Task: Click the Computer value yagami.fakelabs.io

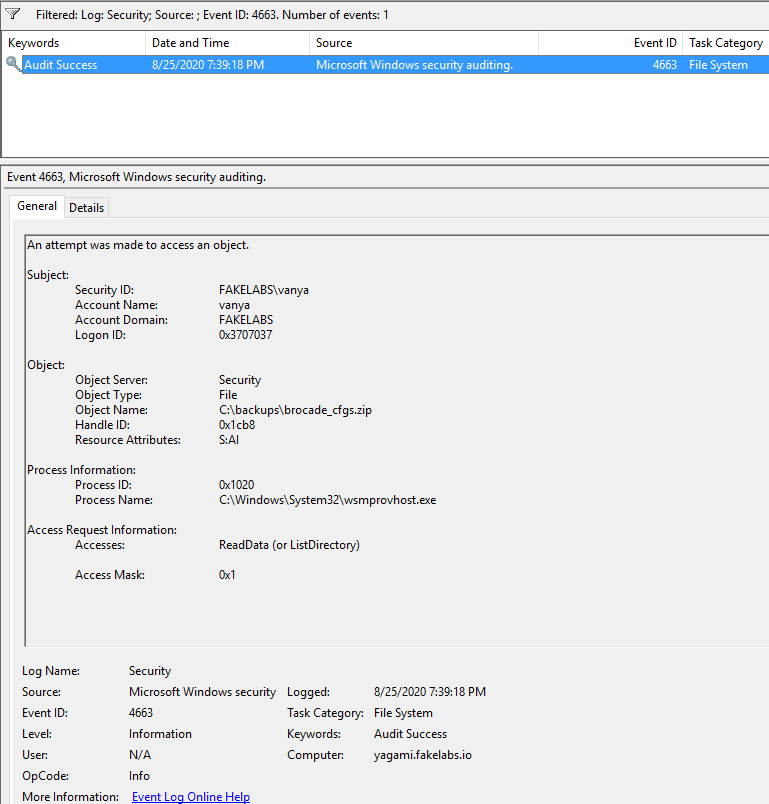Action: click(x=423, y=755)
